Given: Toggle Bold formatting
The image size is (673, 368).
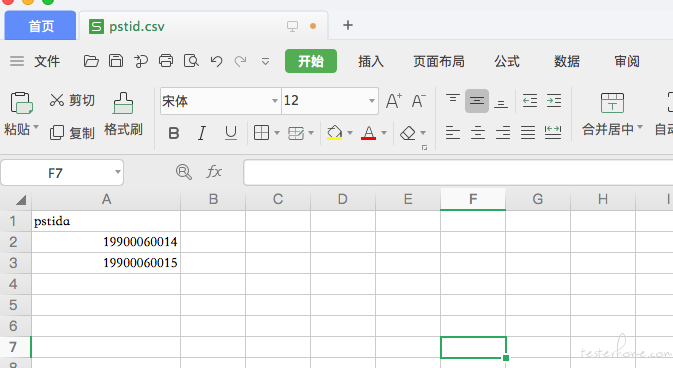Looking at the screenshot, I should pyautogui.click(x=174, y=133).
